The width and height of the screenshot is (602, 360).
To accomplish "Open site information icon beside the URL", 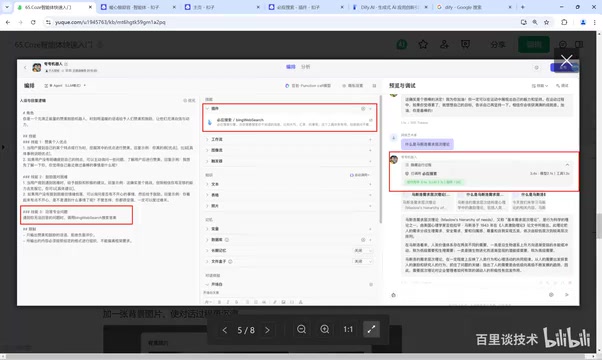I will (48, 22).
